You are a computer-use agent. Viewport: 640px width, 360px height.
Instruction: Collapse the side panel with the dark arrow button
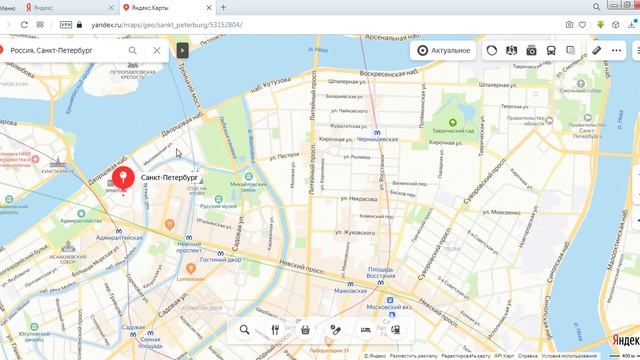pyautogui.click(x=182, y=50)
